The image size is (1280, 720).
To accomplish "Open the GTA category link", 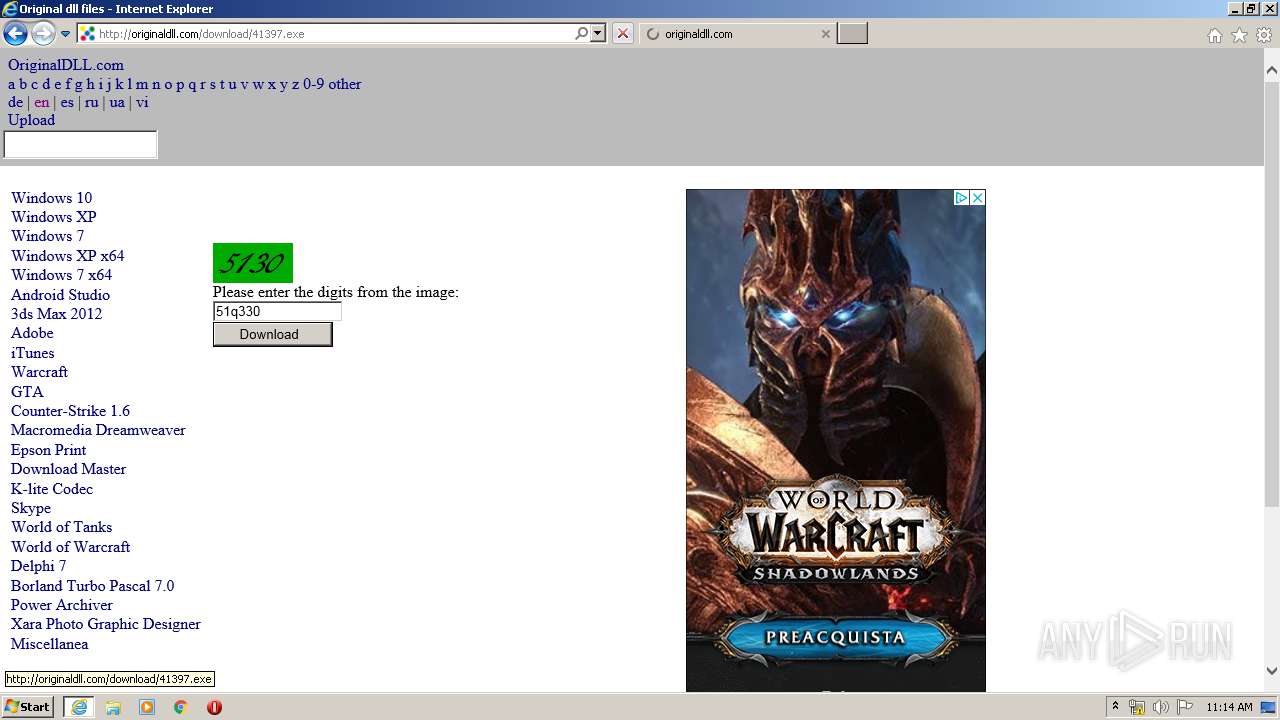I will click(27, 392).
